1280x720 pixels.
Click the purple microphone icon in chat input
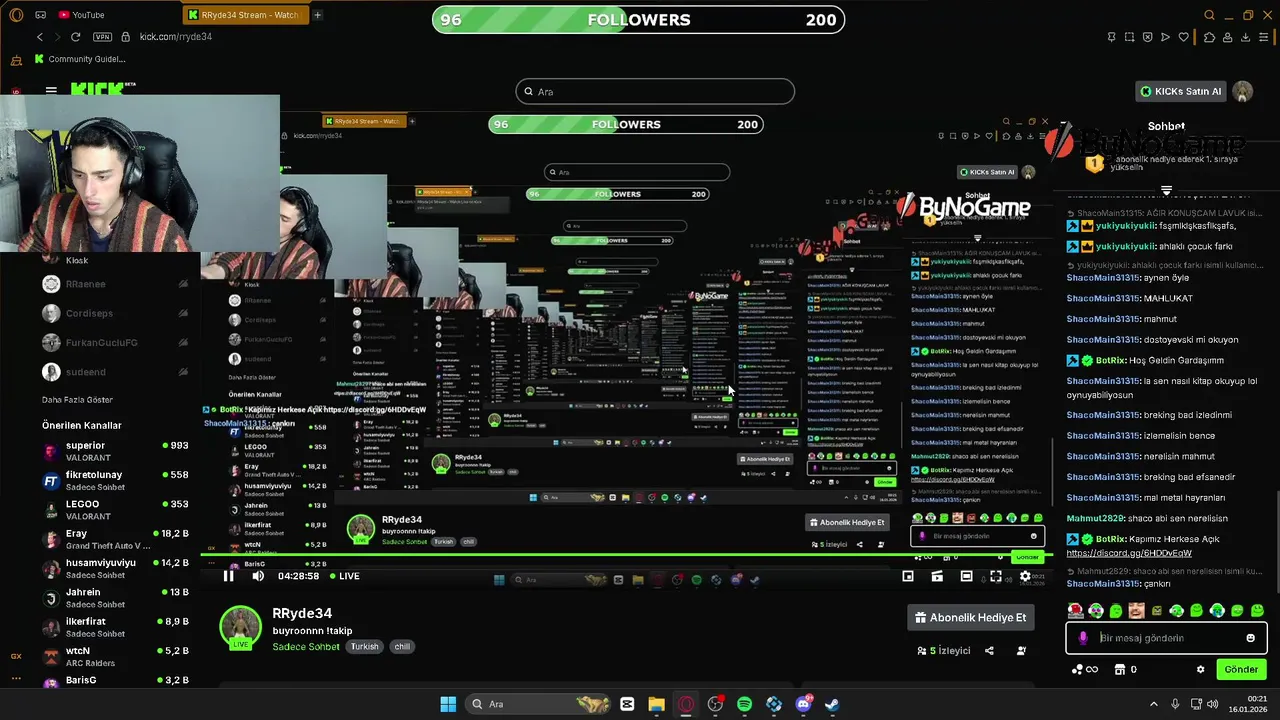(x=1083, y=638)
